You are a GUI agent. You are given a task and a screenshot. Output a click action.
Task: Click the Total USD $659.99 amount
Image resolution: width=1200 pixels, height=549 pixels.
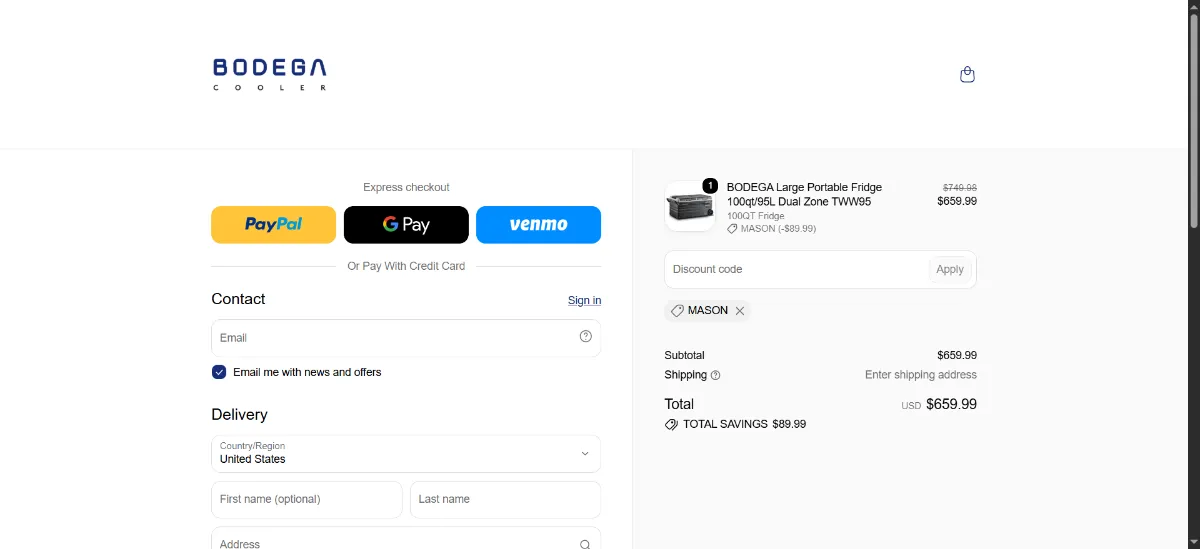point(951,405)
